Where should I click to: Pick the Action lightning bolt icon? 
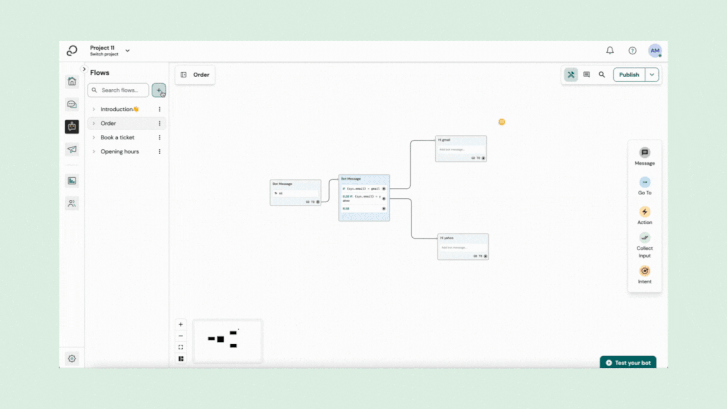point(644,212)
